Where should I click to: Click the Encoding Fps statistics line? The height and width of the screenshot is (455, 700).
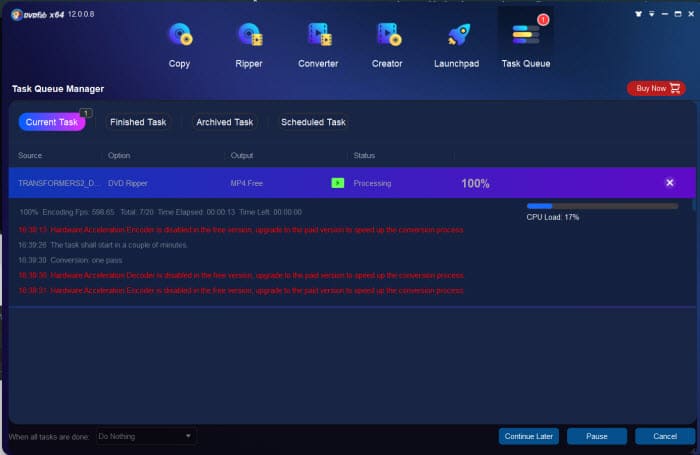coord(160,212)
